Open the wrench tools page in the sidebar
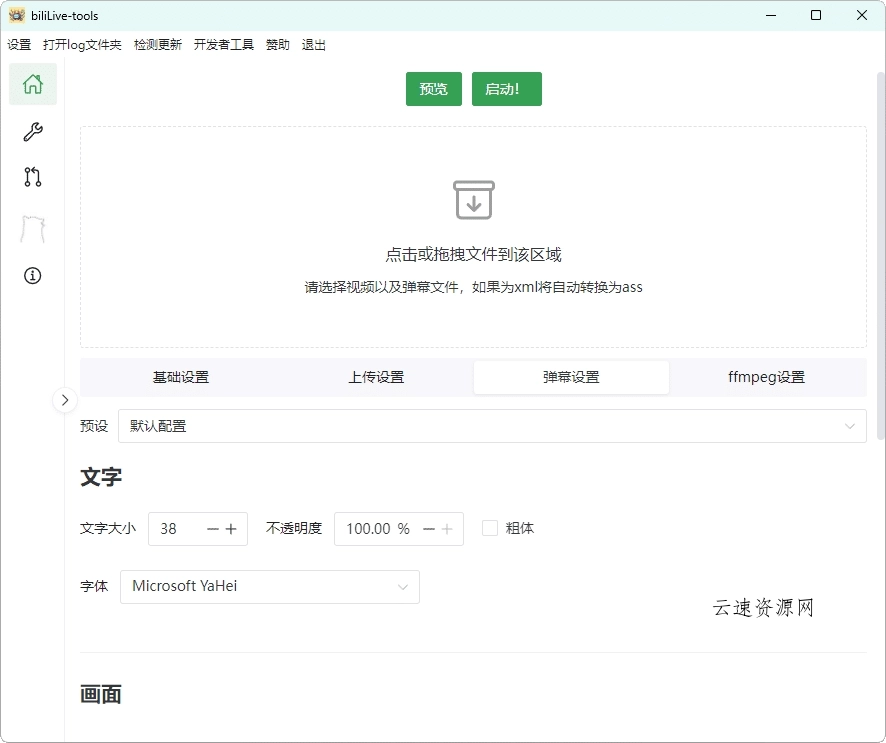Screen dimensions: 886x743 32,130
